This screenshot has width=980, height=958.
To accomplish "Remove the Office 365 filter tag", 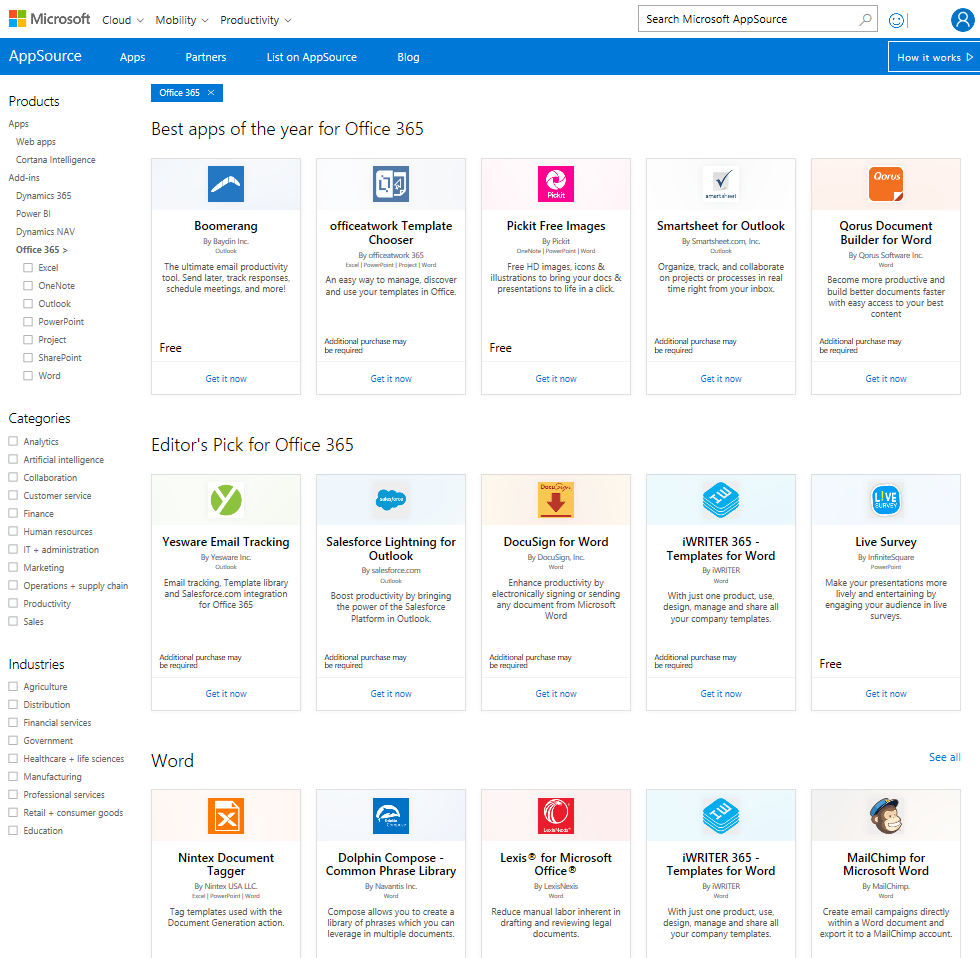I will 211,92.
